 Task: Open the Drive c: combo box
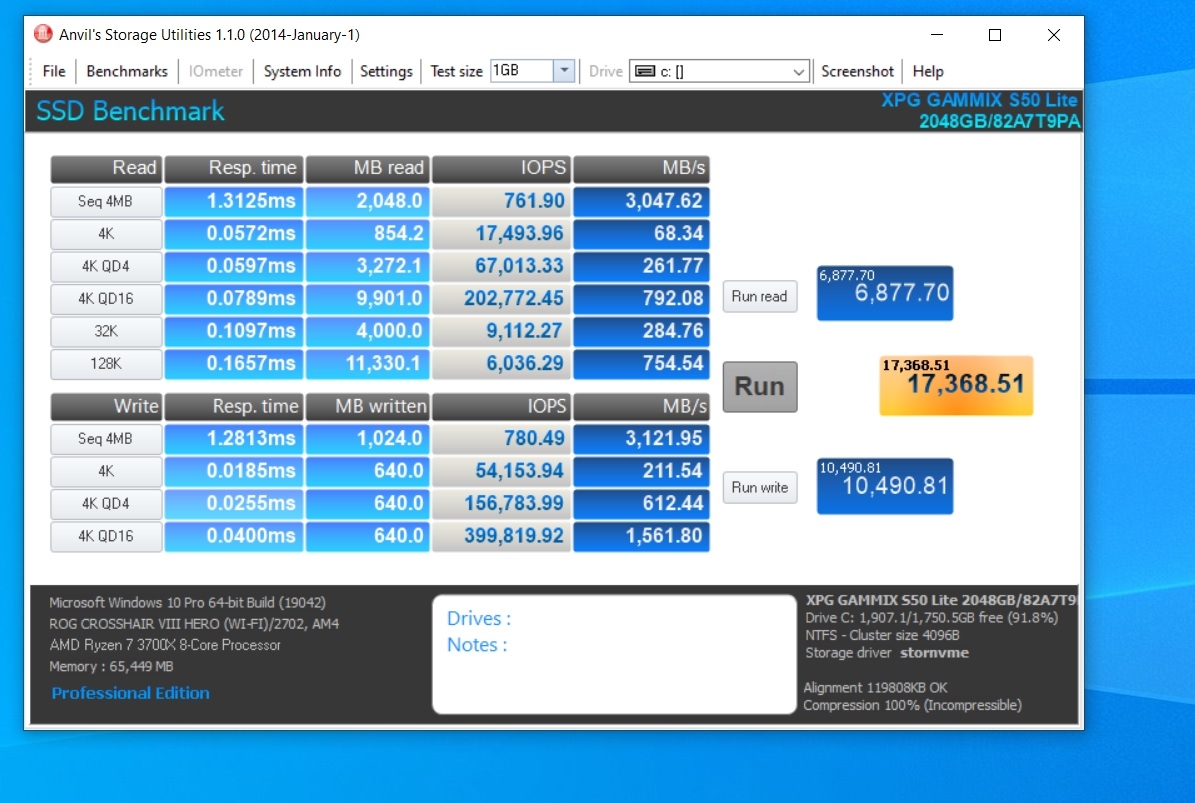(719, 72)
